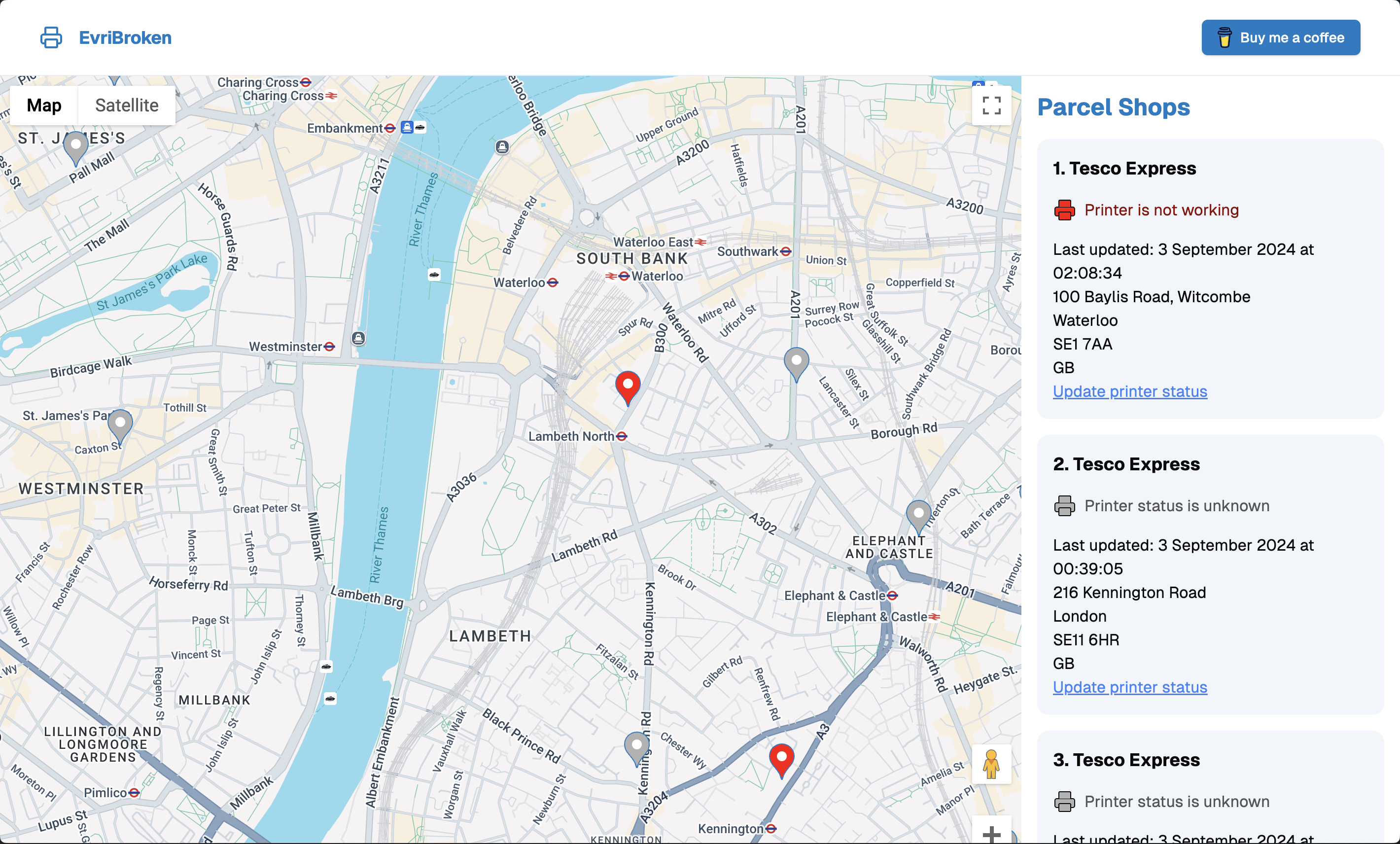Click shop 2 'Printer status is unknown' text
The image size is (1400, 844).
pyautogui.click(x=1177, y=506)
